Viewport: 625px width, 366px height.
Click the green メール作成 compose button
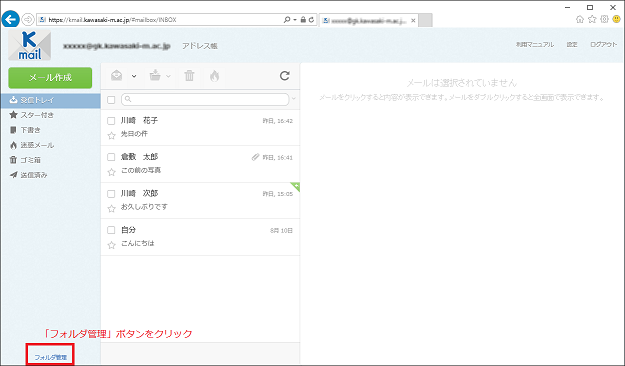(50, 77)
